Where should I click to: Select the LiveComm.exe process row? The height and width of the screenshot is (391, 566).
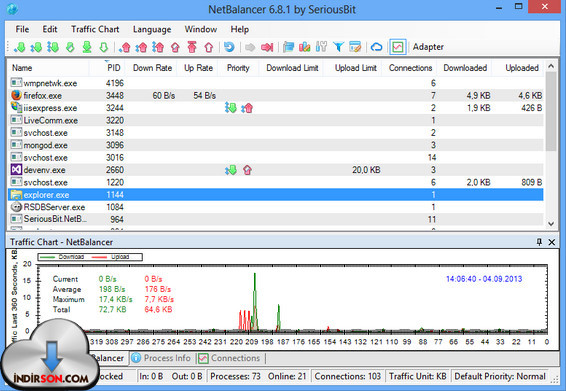[x=276, y=120]
